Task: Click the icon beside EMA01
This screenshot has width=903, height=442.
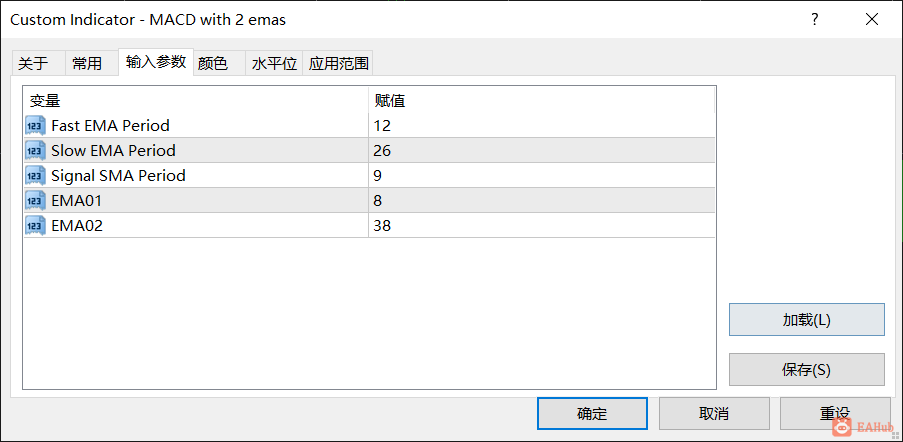Action: click(36, 201)
